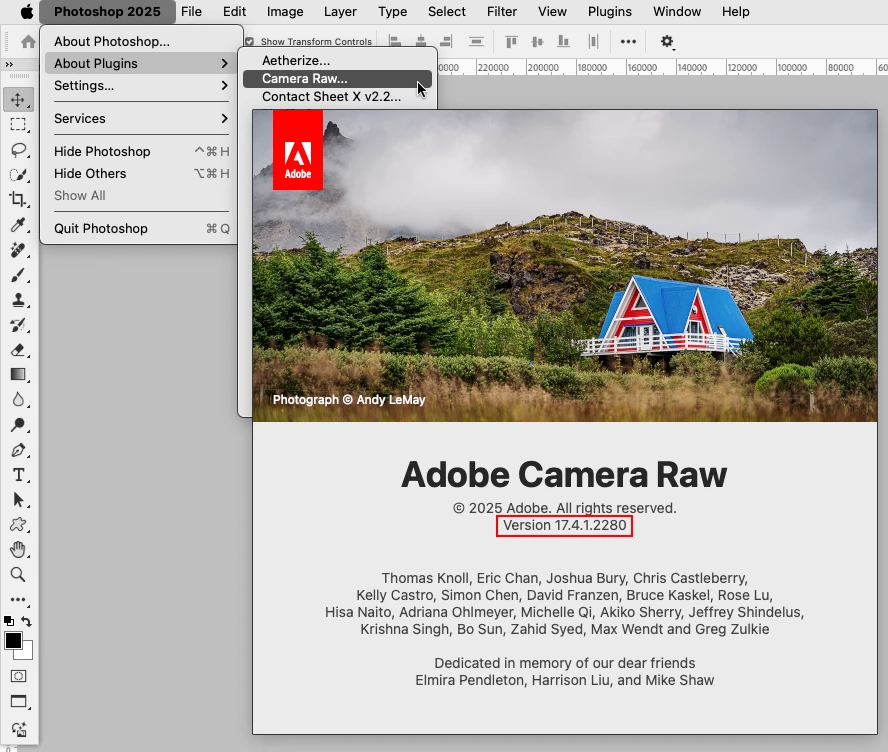This screenshot has height=752, width=888.
Task: Click the align bottom edges icon
Action: 563,41
